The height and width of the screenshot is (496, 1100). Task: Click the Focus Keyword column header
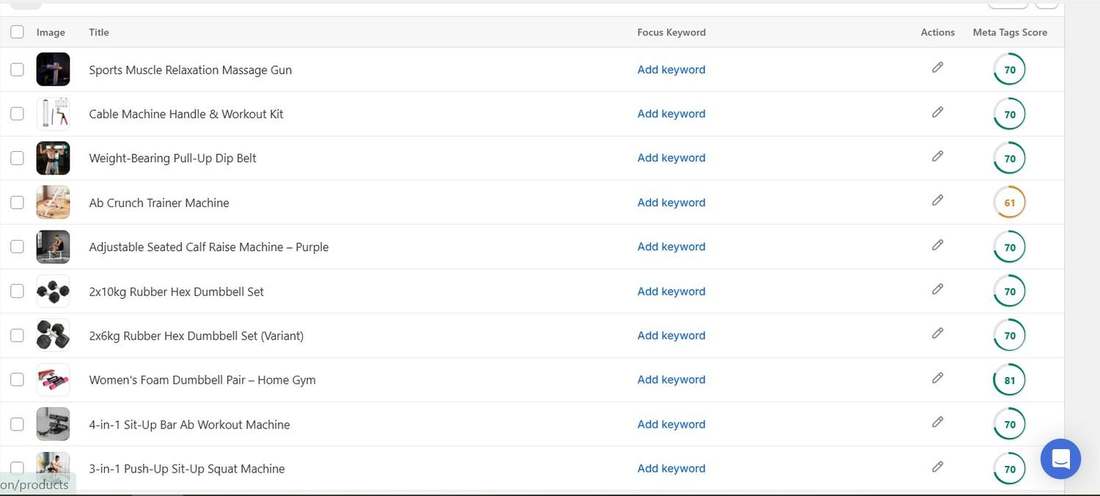671,32
